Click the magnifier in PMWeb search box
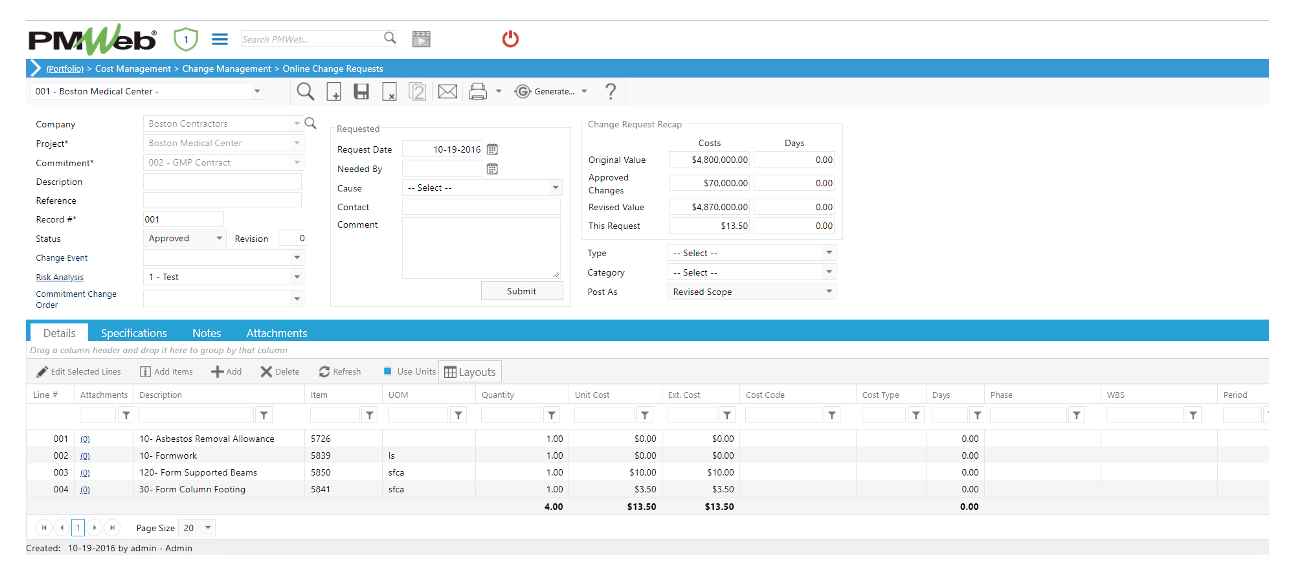1302x574 pixels. [390, 38]
